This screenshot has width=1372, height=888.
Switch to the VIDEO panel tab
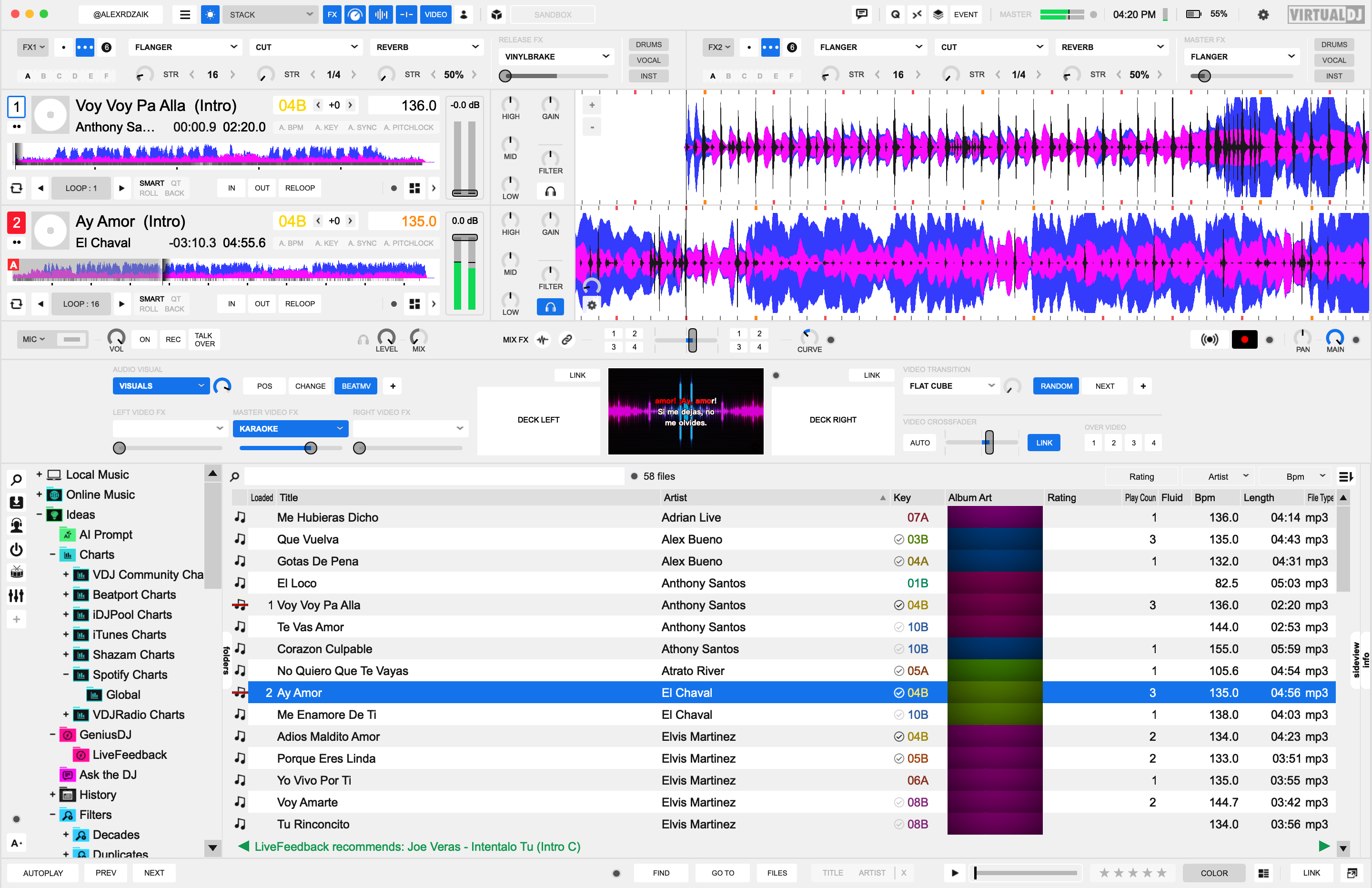(435, 15)
